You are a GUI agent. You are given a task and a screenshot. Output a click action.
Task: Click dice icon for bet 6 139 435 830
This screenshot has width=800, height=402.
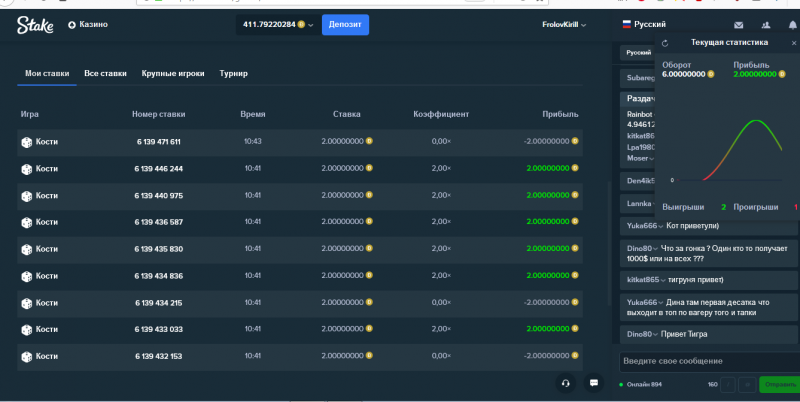27,249
